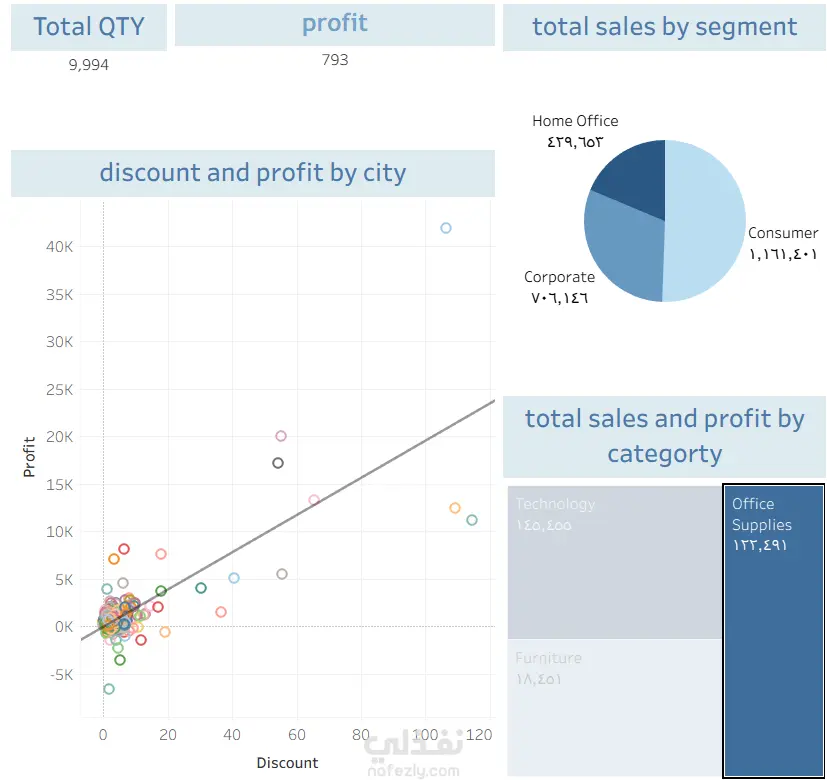The height and width of the screenshot is (780, 827).
Task: Click the 20K label on the profit axis
Action: point(60,437)
